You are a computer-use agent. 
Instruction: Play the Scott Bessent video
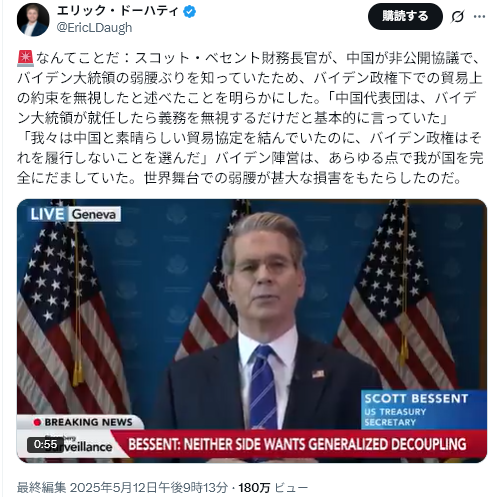pyautogui.click(x=252, y=331)
